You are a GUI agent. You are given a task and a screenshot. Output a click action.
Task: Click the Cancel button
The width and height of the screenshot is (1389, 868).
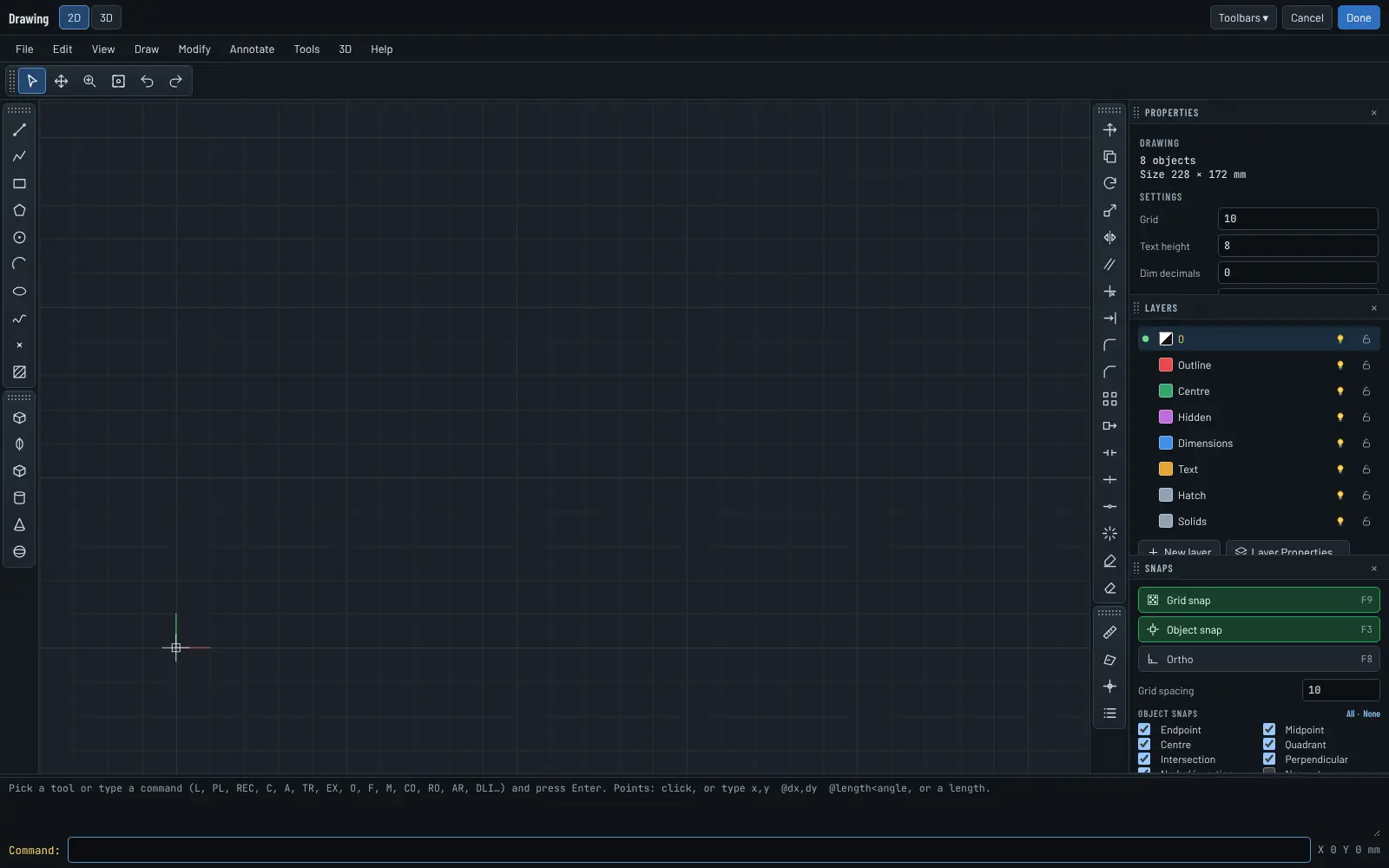1307,18
